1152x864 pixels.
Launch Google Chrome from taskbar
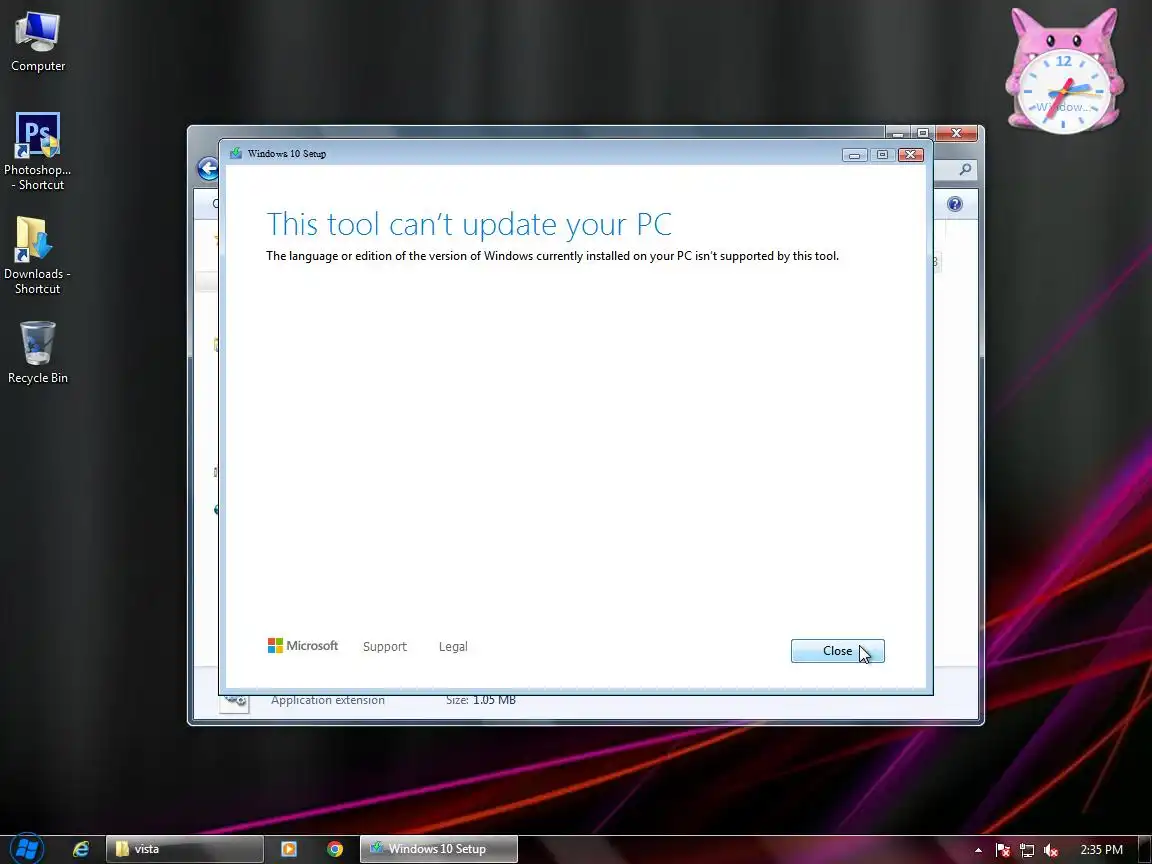pyautogui.click(x=335, y=849)
